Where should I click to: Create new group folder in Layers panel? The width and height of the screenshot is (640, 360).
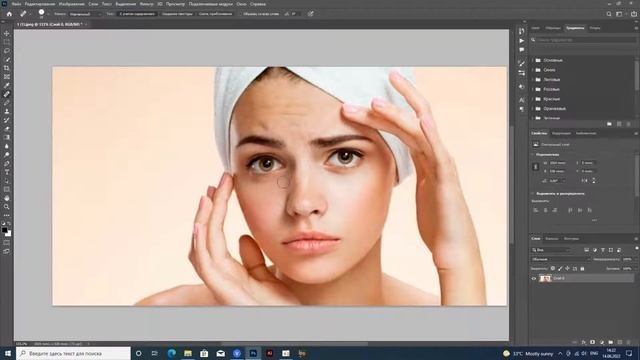pos(611,342)
